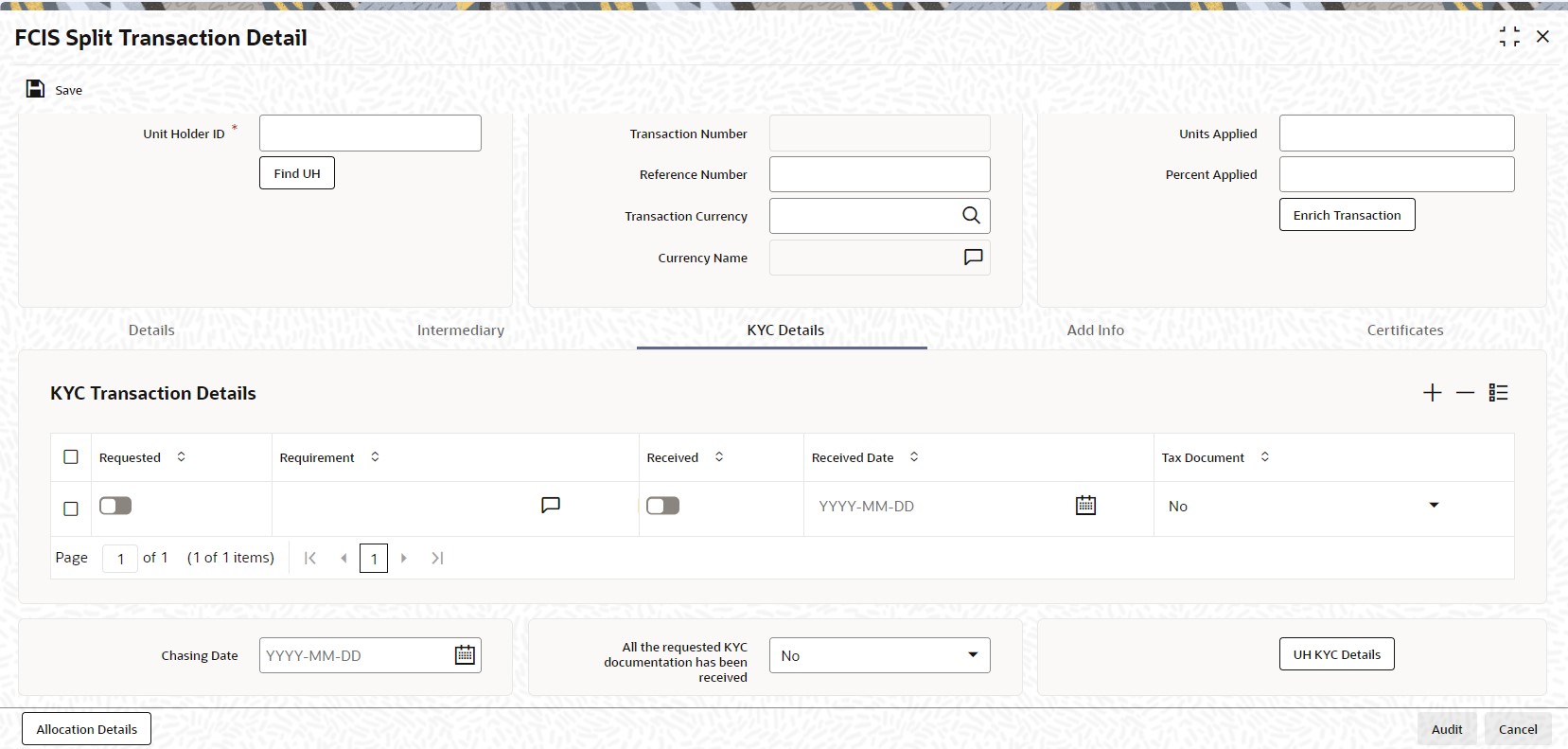1568x749 pixels.
Task: Click the Save text label
Action: (68, 90)
